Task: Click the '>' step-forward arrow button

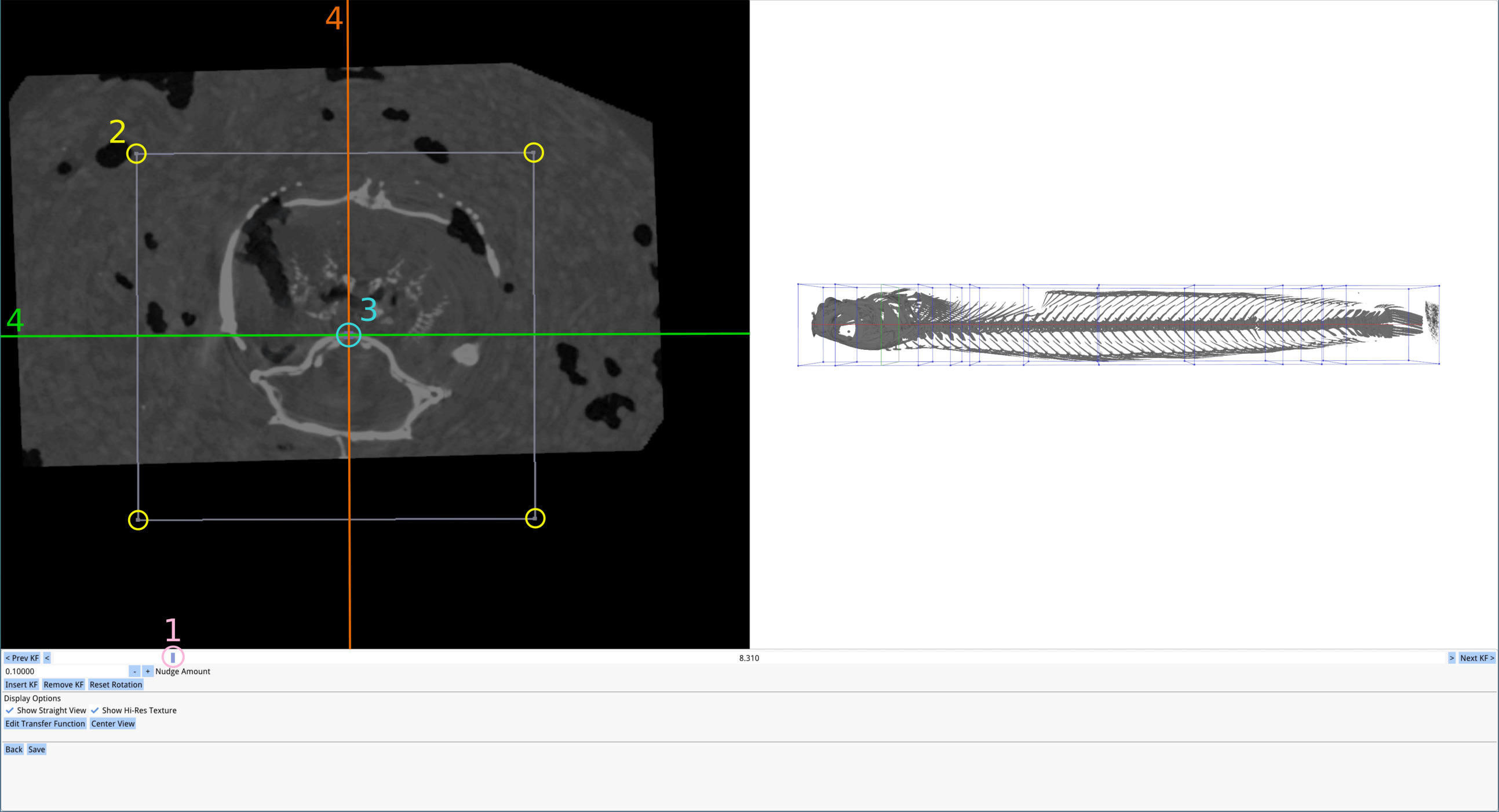Action: [1451, 658]
